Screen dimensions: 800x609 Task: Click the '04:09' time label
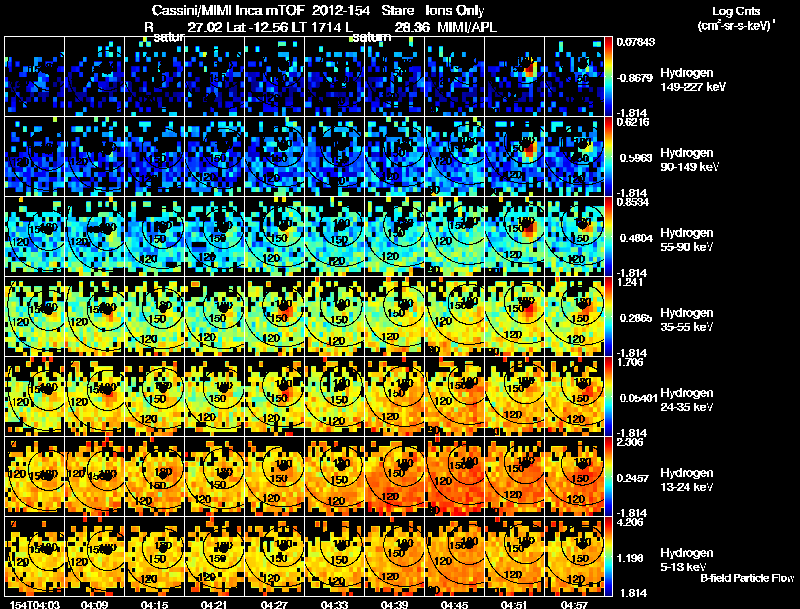pyautogui.click(x=94, y=604)
